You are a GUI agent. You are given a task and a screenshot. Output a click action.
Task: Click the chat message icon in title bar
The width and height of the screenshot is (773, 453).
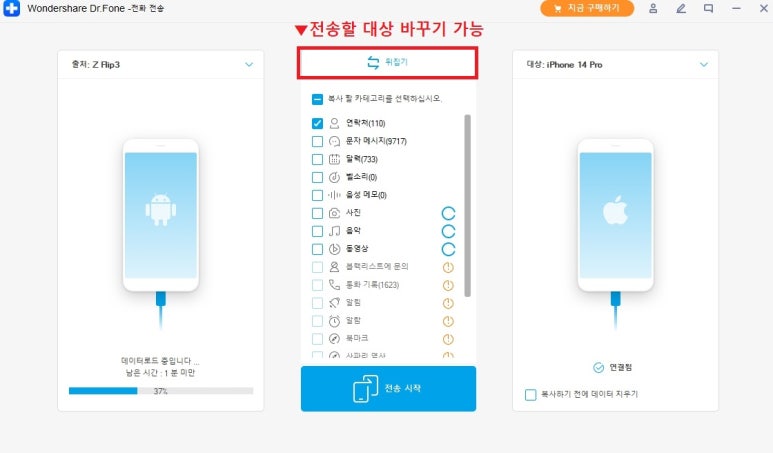(708, 8)
